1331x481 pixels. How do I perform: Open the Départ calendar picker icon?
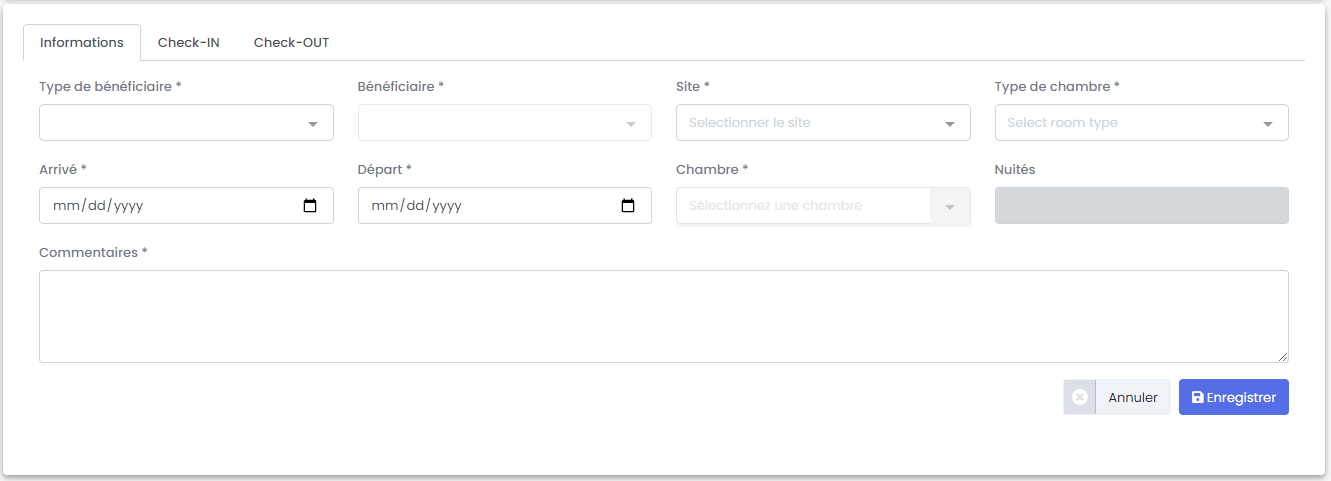pyautogui.click(x=628, y=206)
